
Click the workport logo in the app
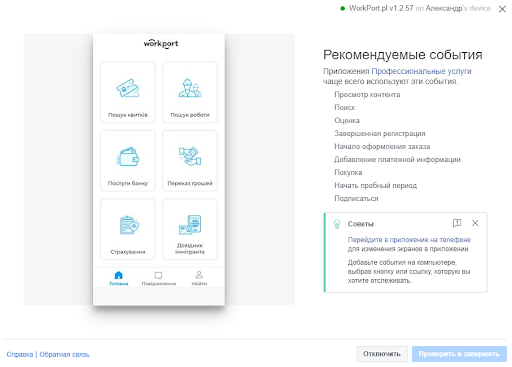161,44
